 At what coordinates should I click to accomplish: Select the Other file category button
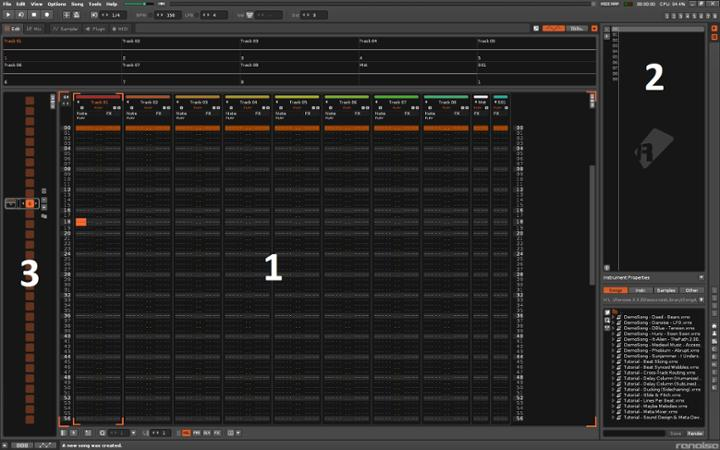point(692,290)
